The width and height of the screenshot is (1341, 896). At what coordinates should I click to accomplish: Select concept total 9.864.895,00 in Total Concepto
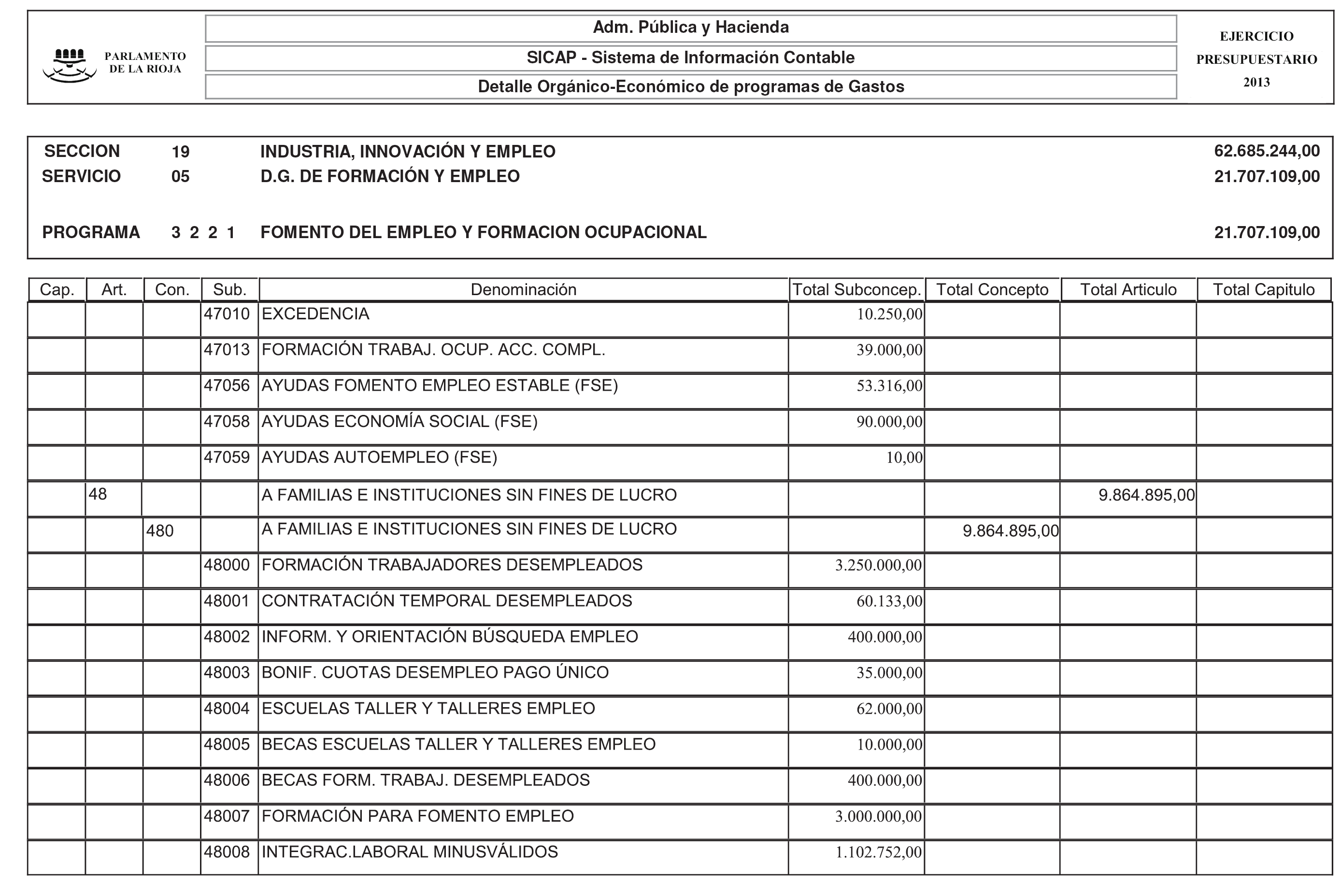(1010, 531)
